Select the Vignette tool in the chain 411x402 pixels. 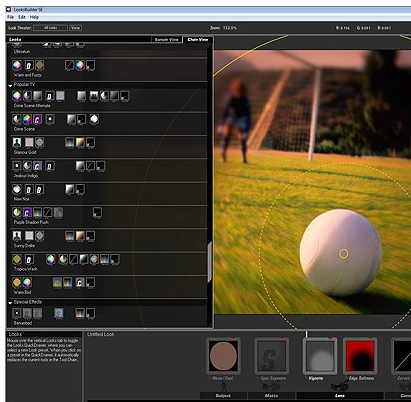[320, 356]
